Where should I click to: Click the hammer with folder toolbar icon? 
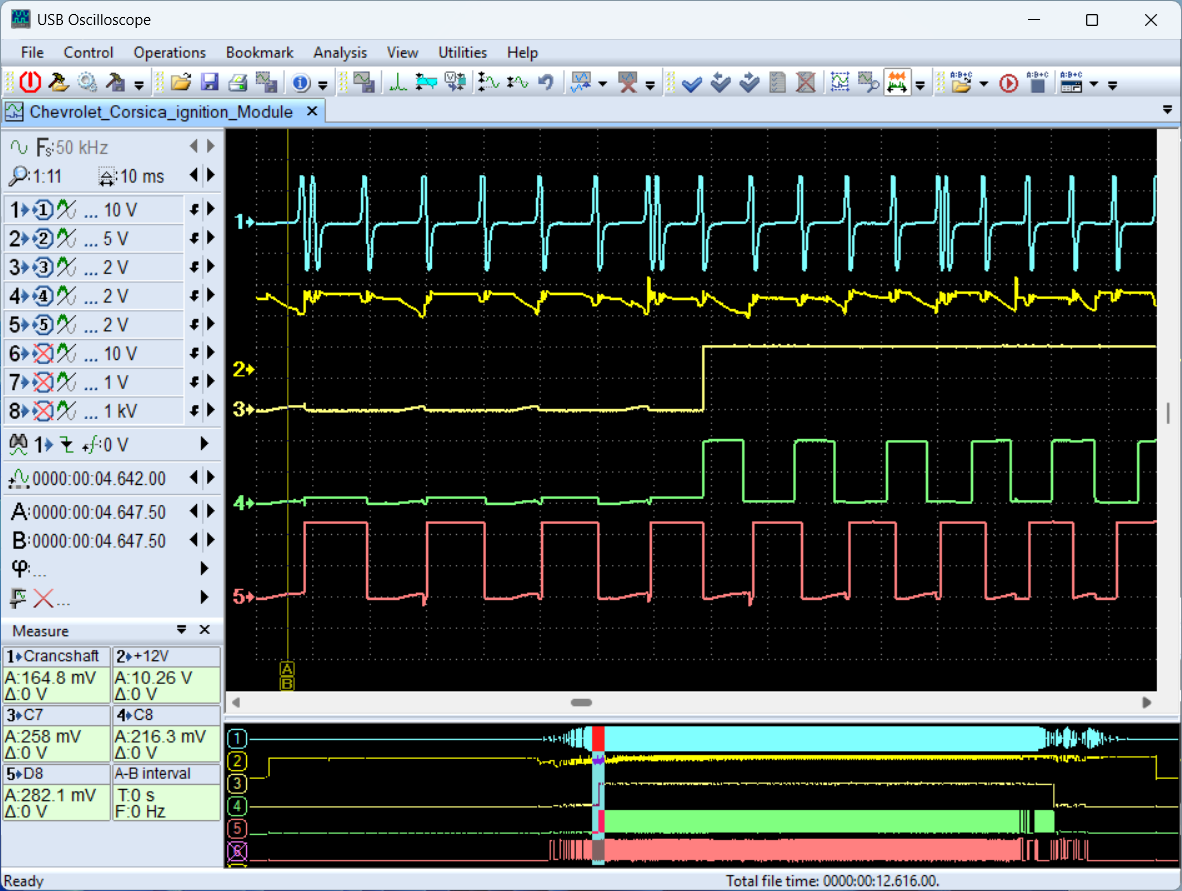(x=58, y=82)
